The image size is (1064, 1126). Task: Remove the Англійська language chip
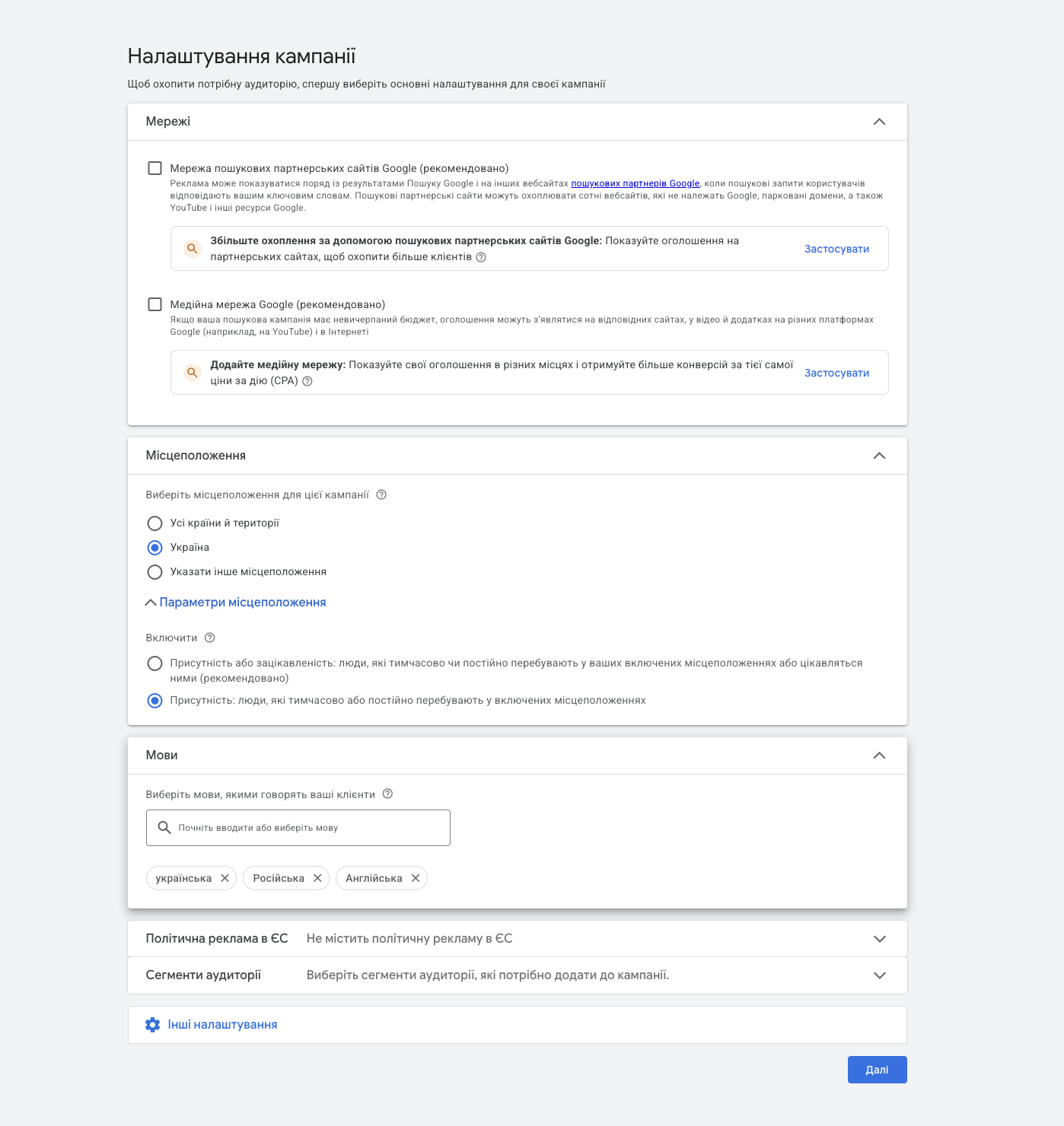coord(416,878)
